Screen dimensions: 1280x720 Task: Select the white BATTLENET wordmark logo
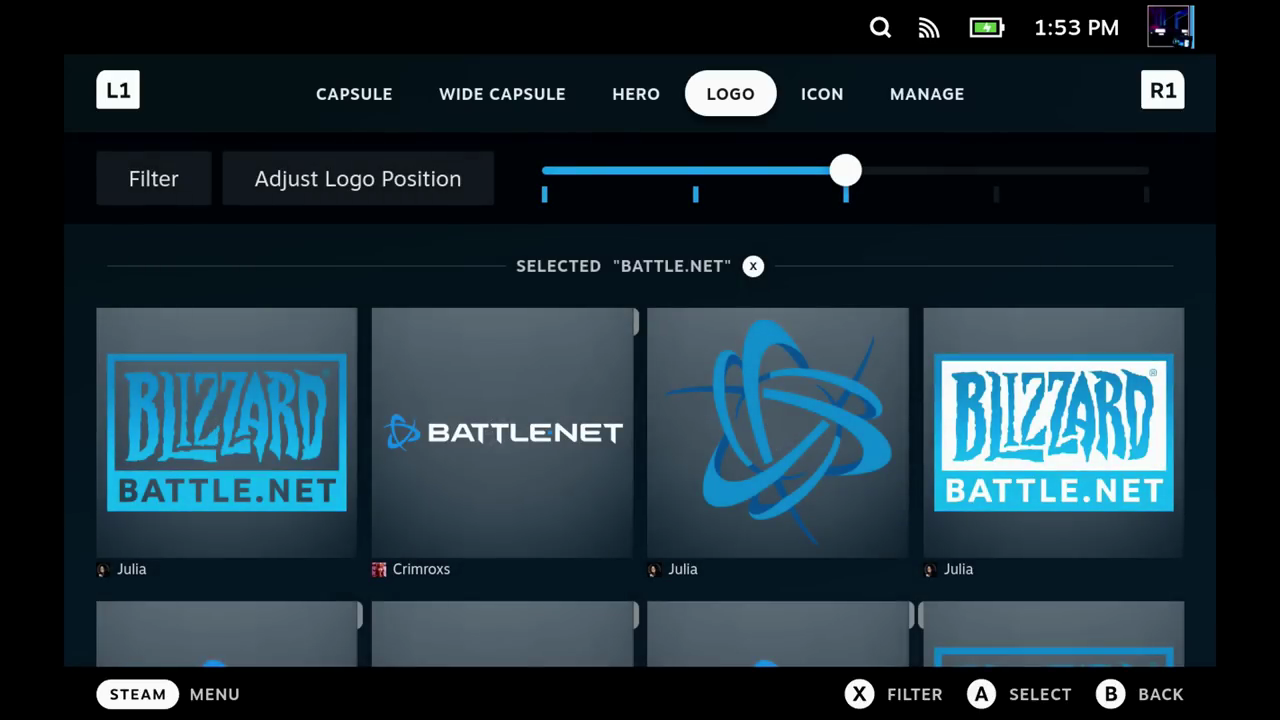(503, 432)
